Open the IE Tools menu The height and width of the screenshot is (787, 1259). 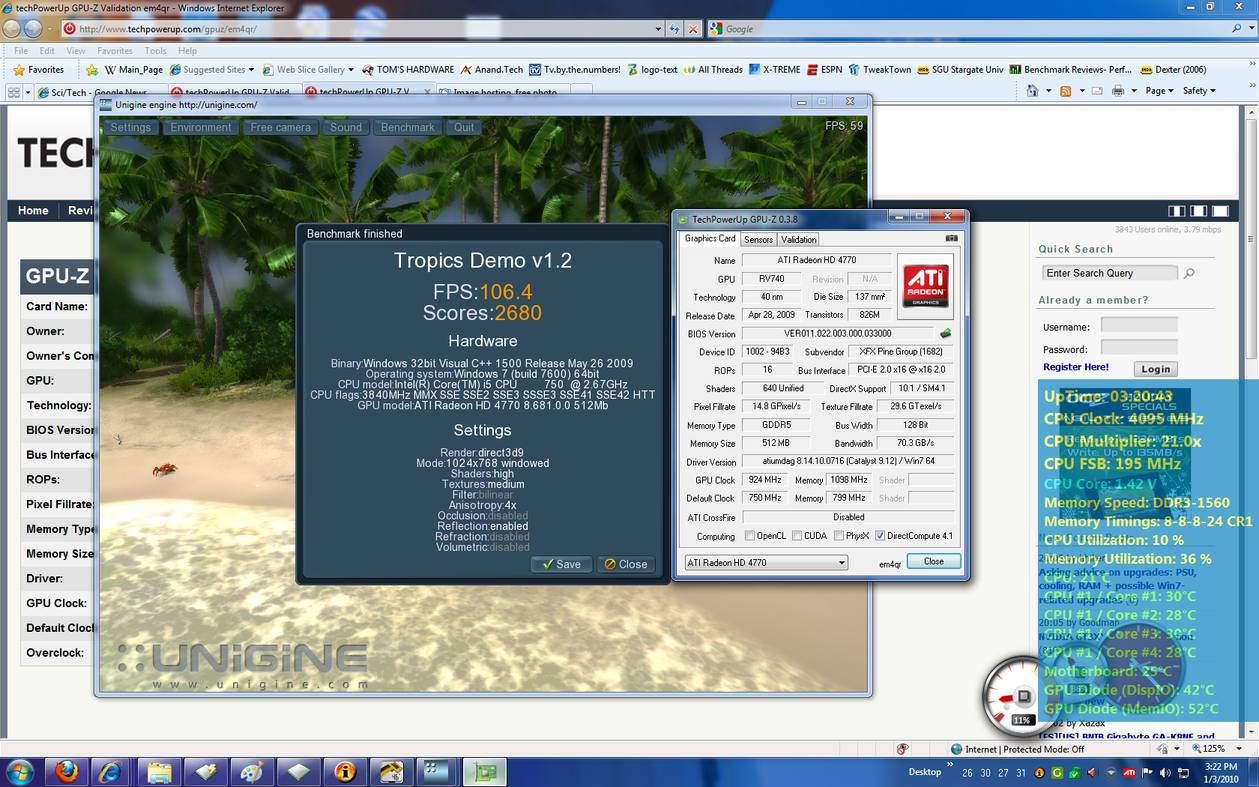155,51
